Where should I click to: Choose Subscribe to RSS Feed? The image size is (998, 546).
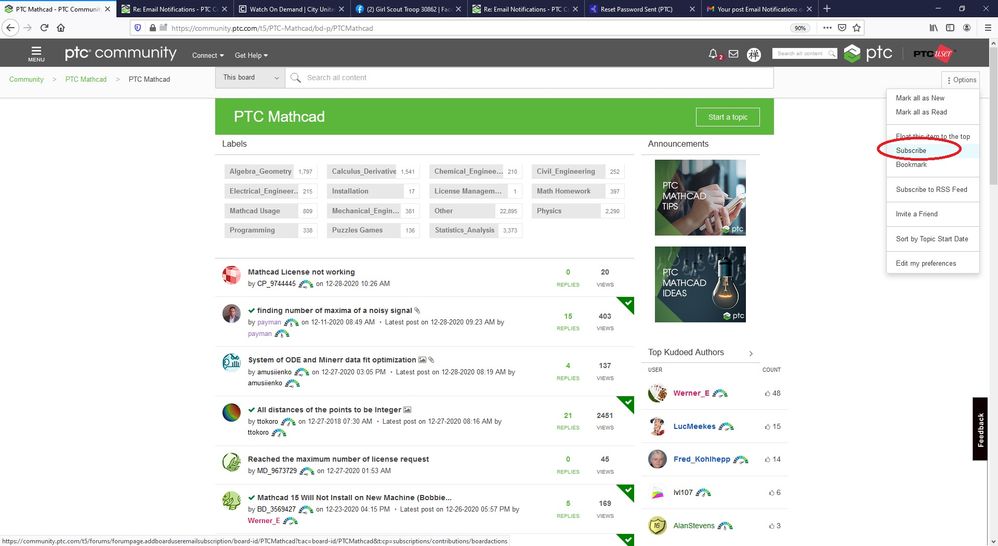pyautogui.click(x=931, y=190)
